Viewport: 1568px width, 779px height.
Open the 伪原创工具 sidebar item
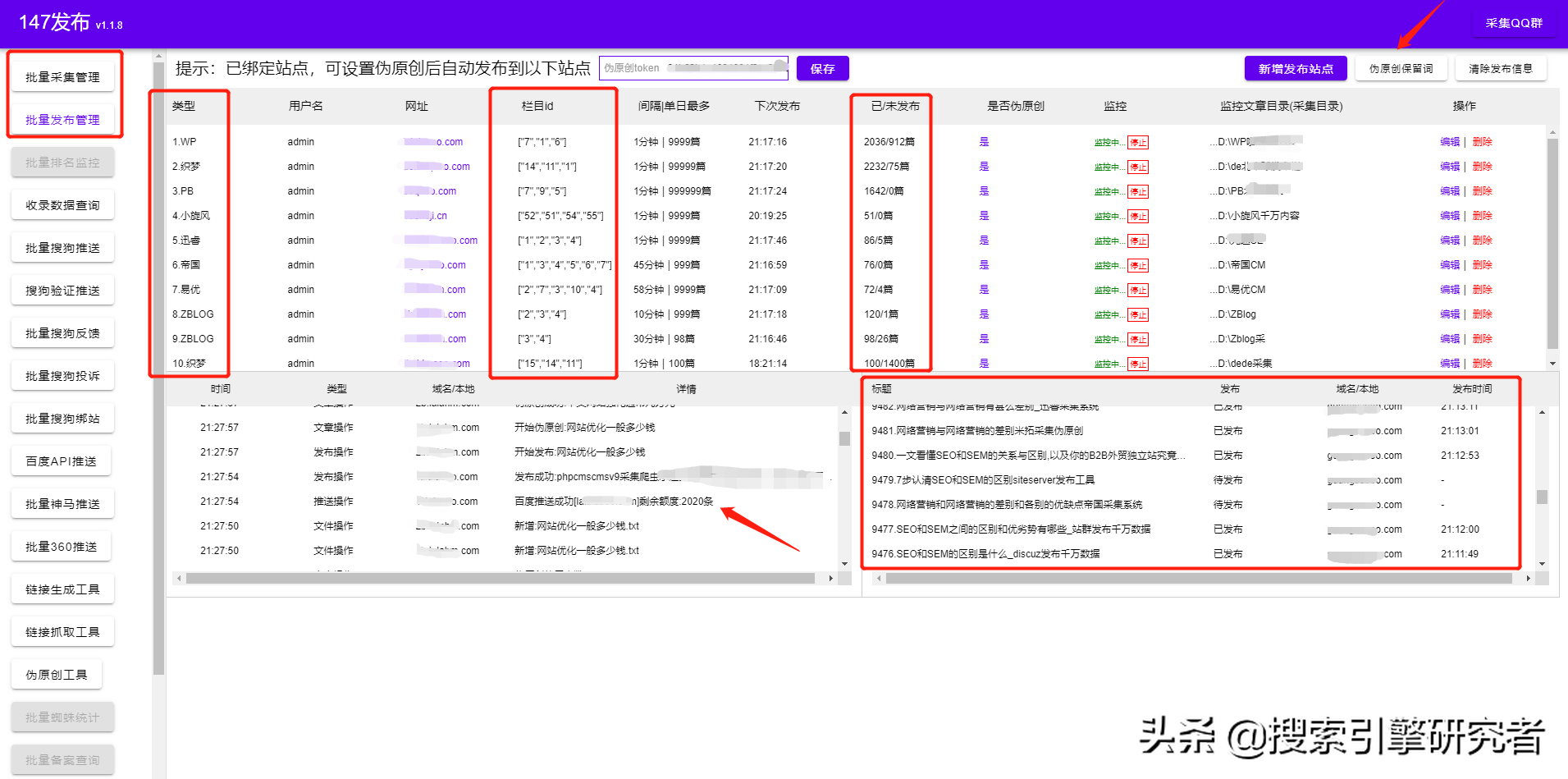(x=57, y=675)
